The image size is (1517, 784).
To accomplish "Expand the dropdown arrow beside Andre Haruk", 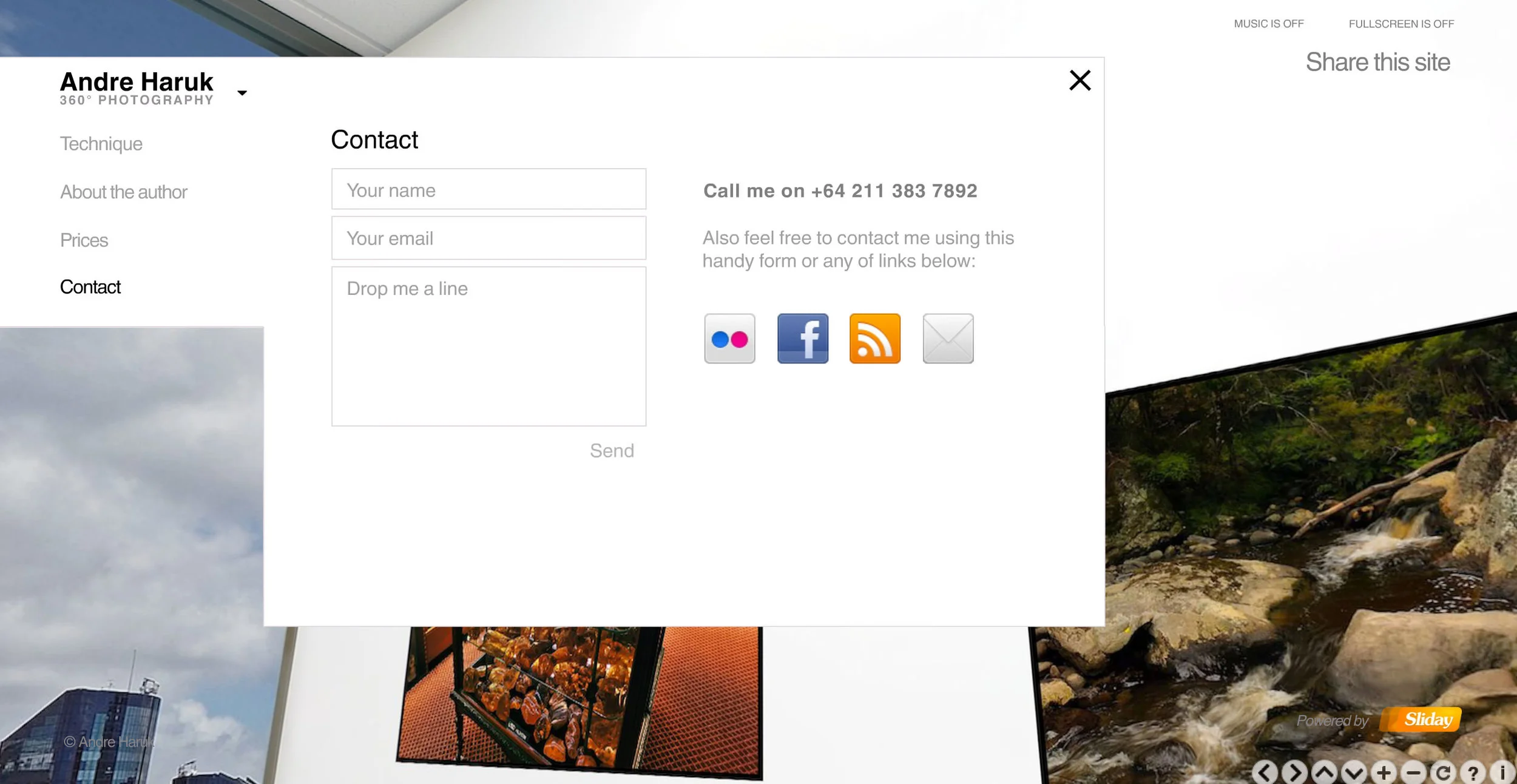I will click(x=242, y=93).
